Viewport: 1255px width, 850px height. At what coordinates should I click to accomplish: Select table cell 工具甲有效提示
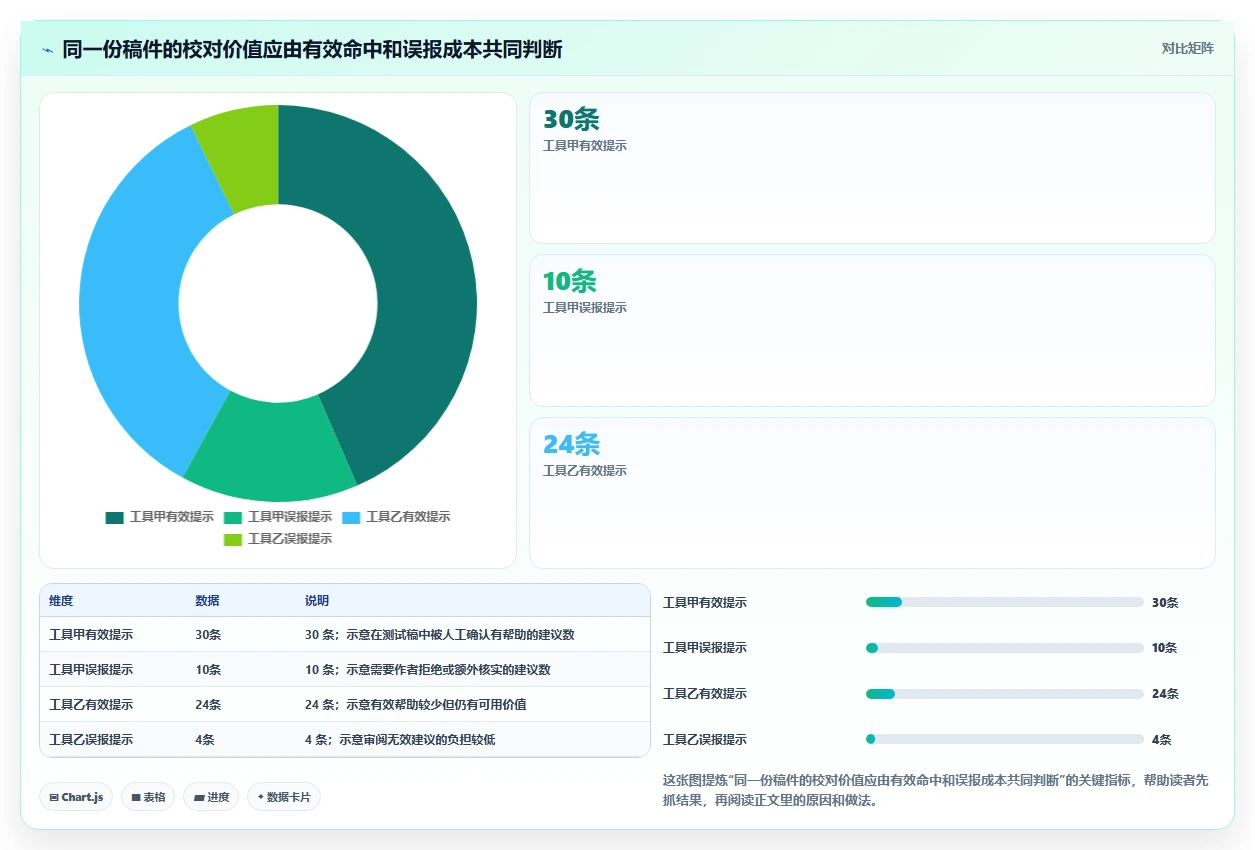click(91, 635)
